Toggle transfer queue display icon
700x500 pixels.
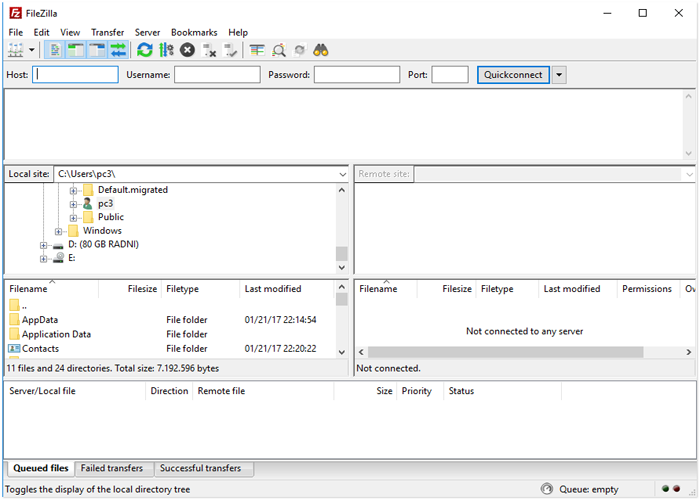(118, 50)
